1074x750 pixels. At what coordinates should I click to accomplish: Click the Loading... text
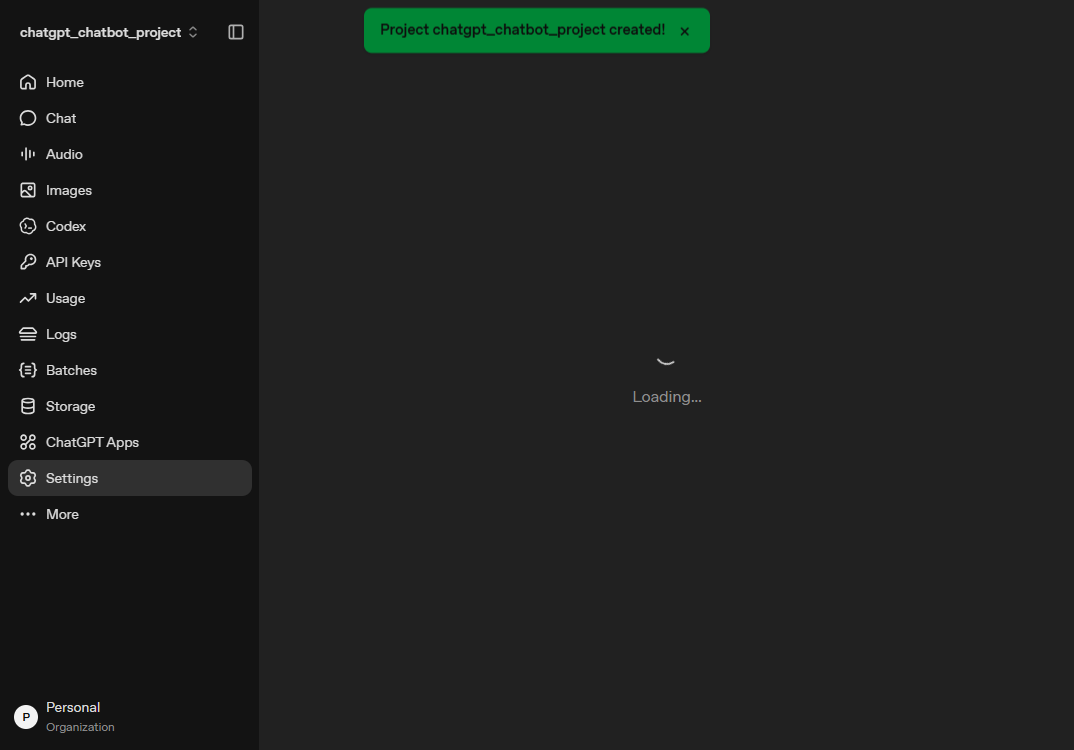coord(666,397)
